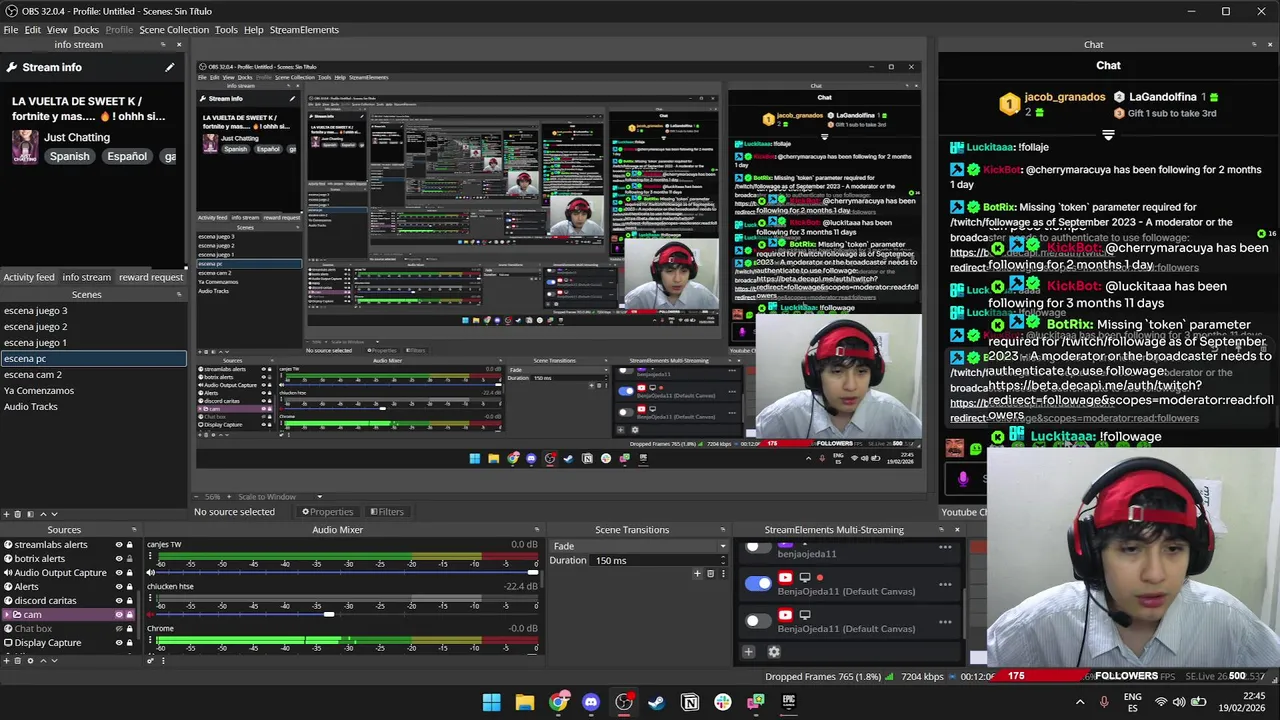Open scene filters icon in Scenes toolbar
The width and height of the screenshot is (1280, 720).
[x=30, y=514]
